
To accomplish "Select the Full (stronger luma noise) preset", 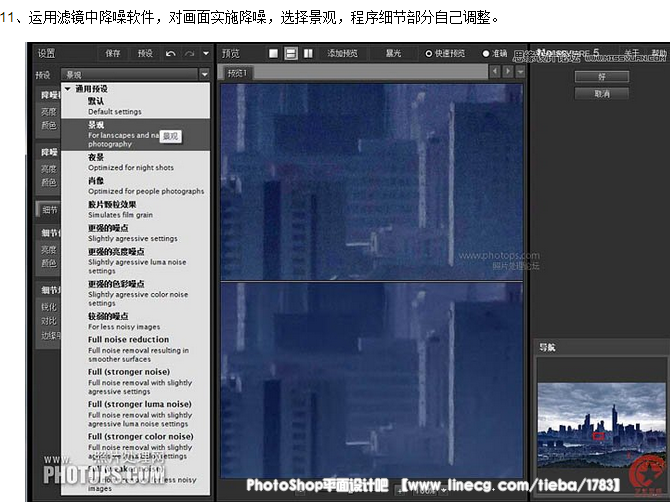I will 135,414.
